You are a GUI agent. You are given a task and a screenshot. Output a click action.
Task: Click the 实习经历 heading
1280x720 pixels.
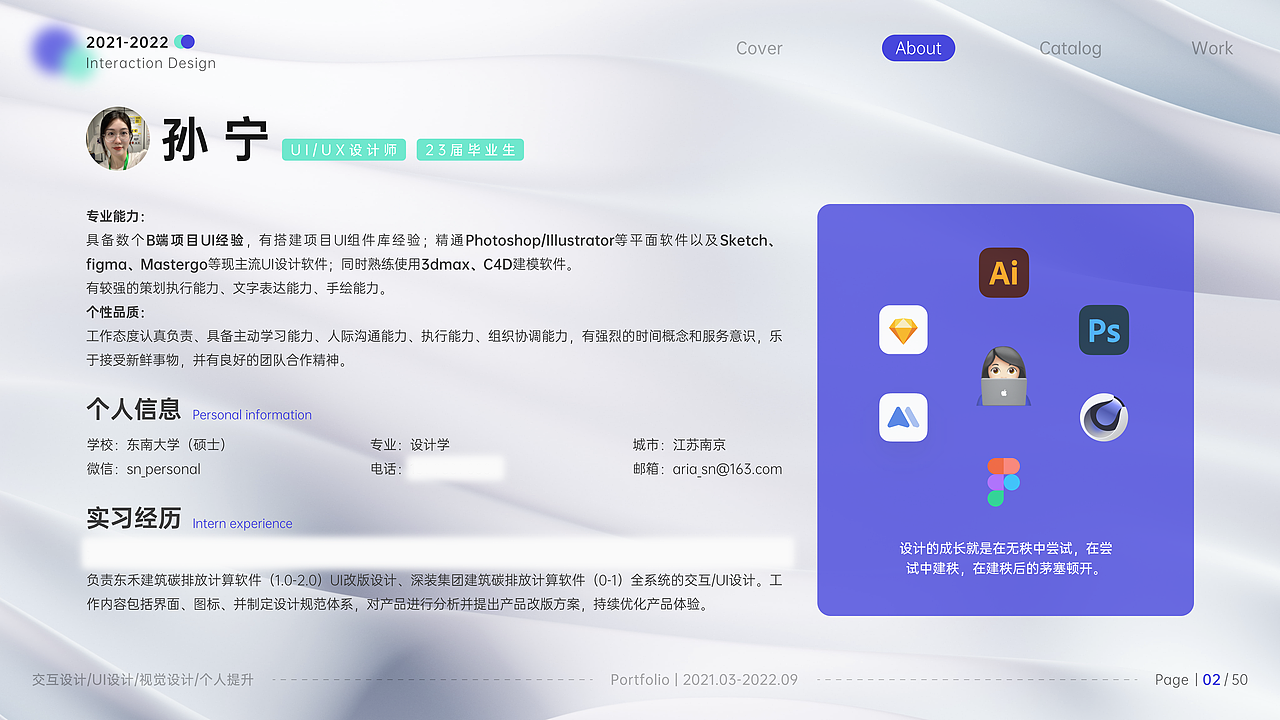point(134,518)
